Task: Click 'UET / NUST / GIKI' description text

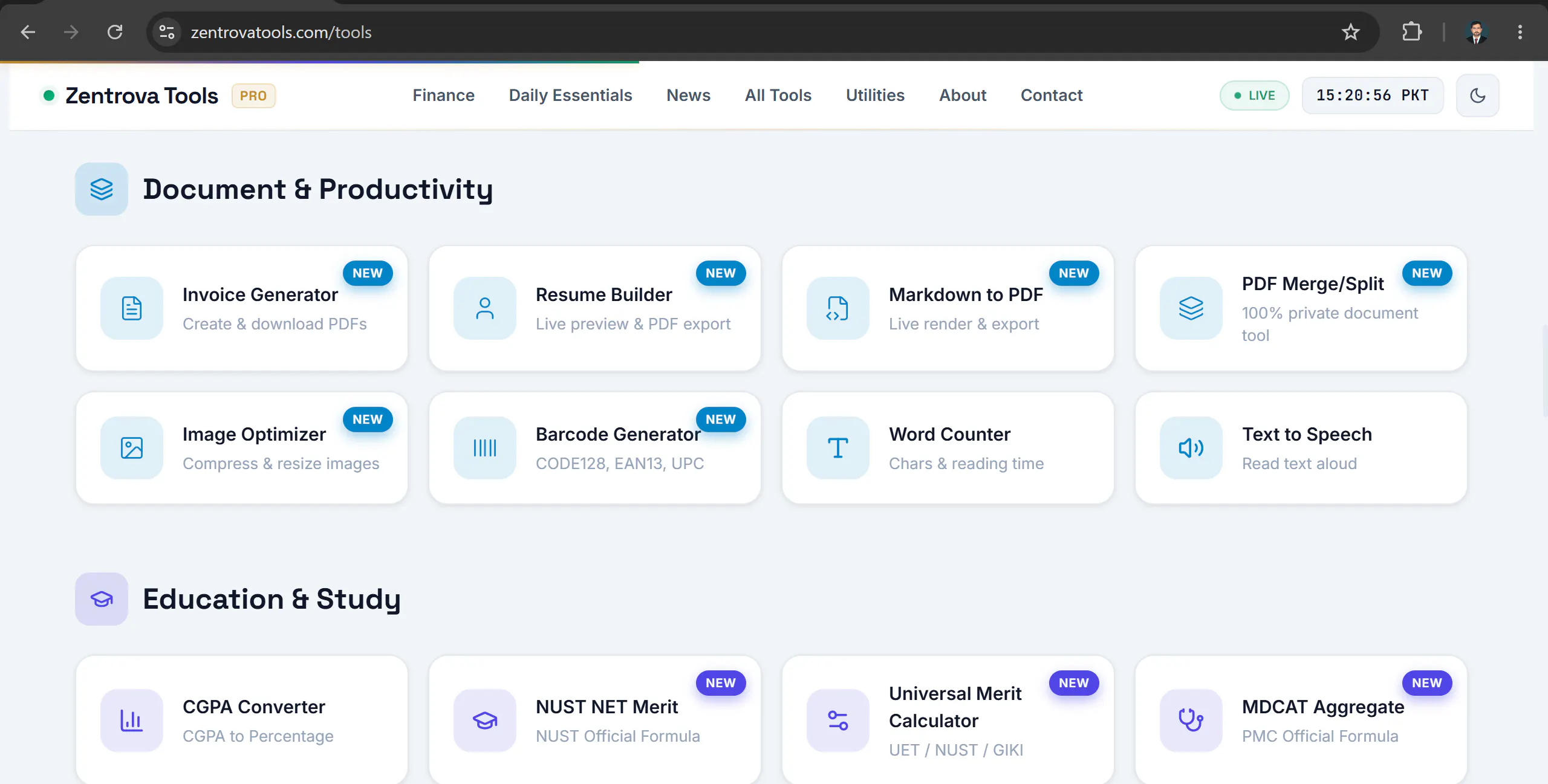Action: (956, 750)
